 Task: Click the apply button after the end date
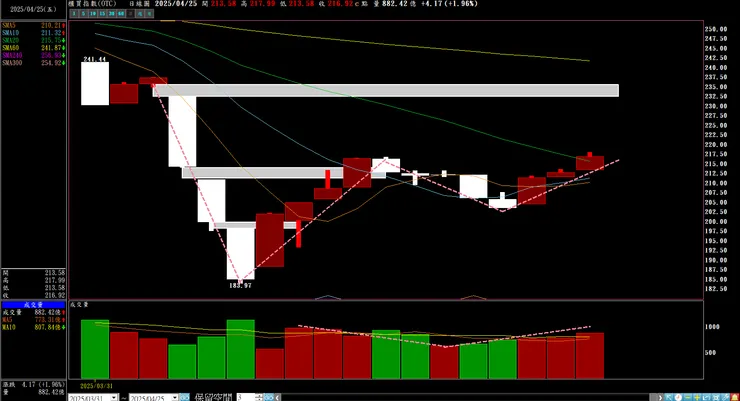click(x=185, y=397)
